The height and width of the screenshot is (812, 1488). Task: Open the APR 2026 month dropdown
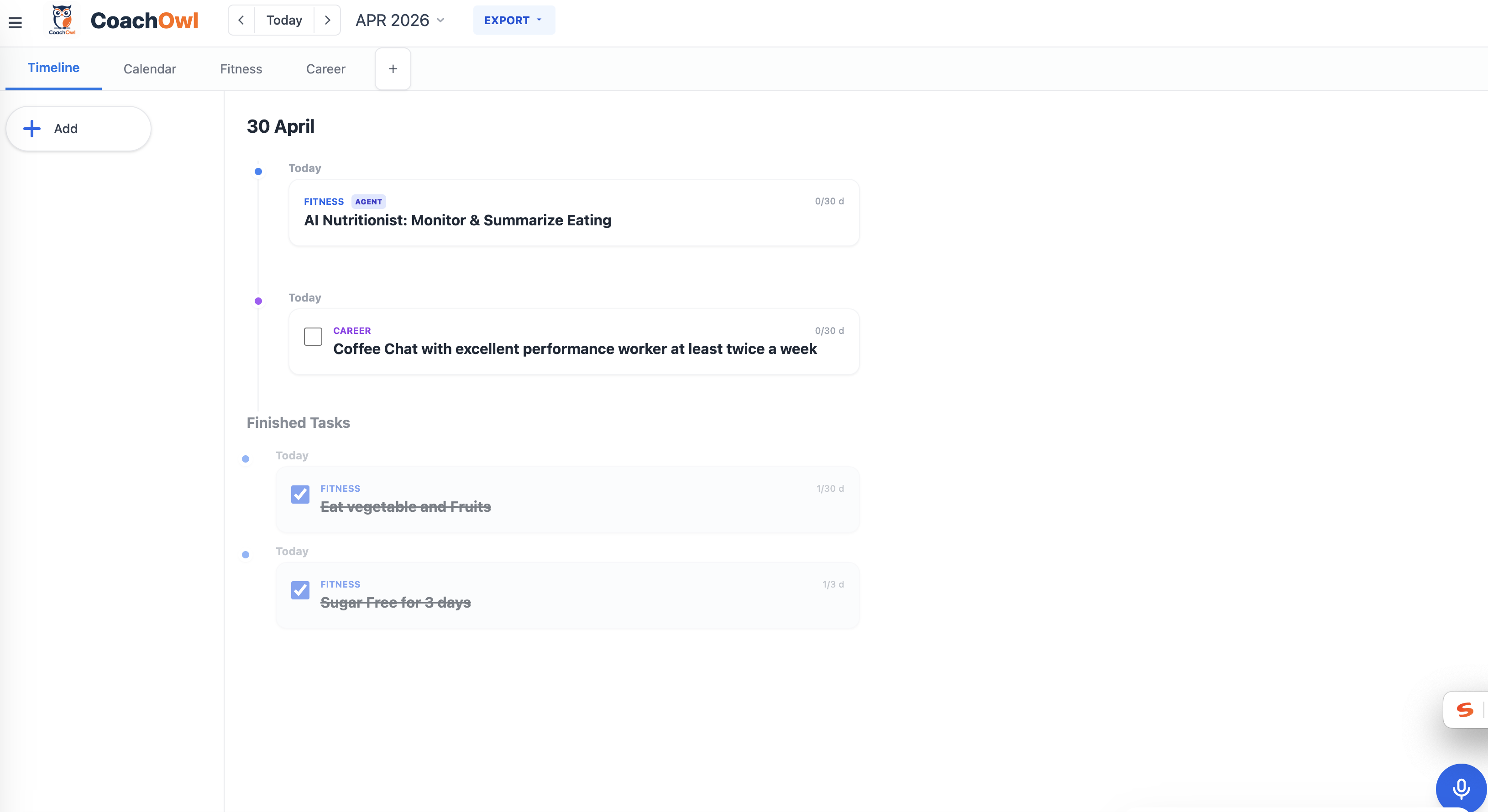click(x=400, y=20)
